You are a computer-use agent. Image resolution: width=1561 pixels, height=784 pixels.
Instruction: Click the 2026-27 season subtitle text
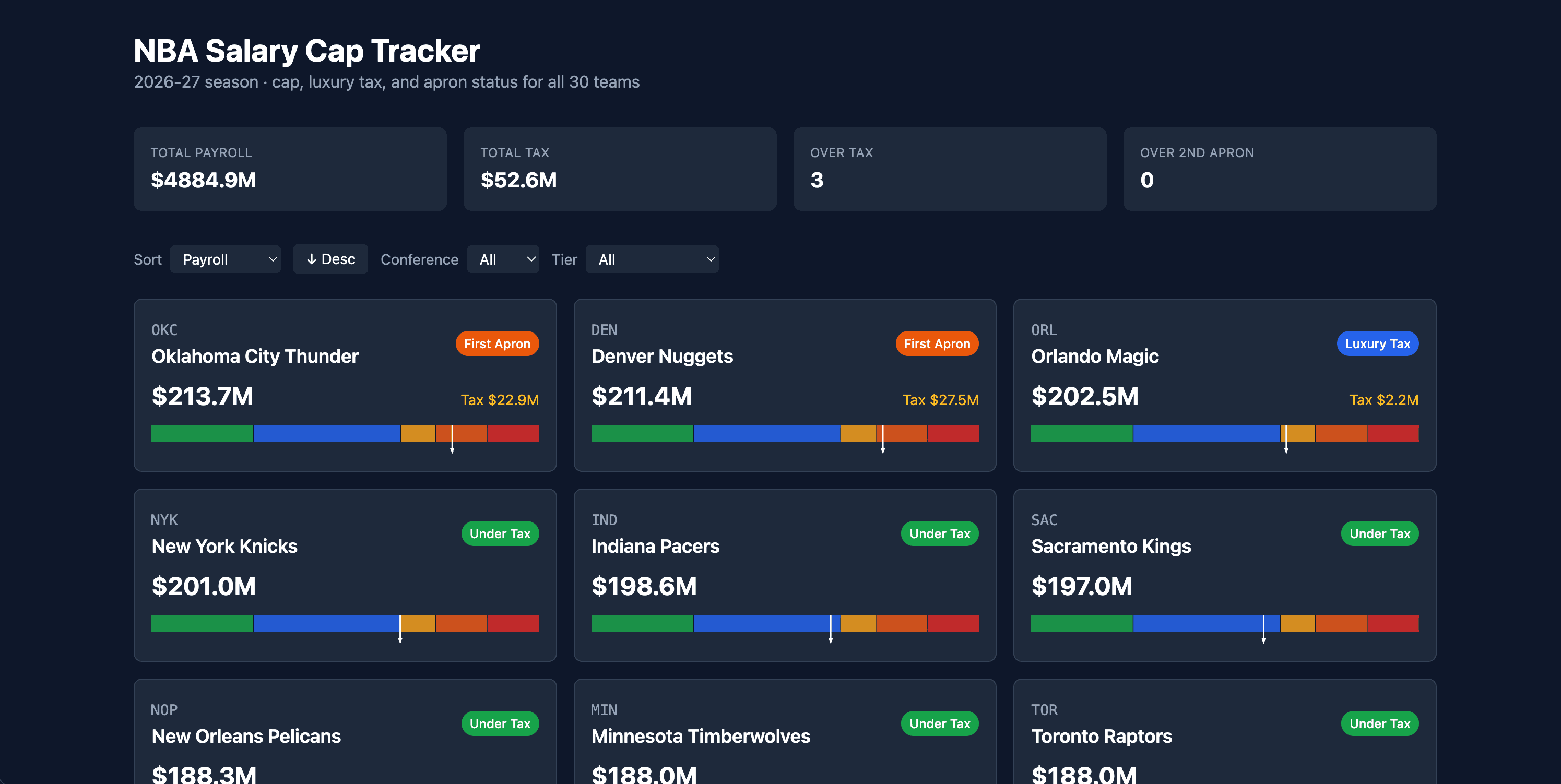pos(387,82)
